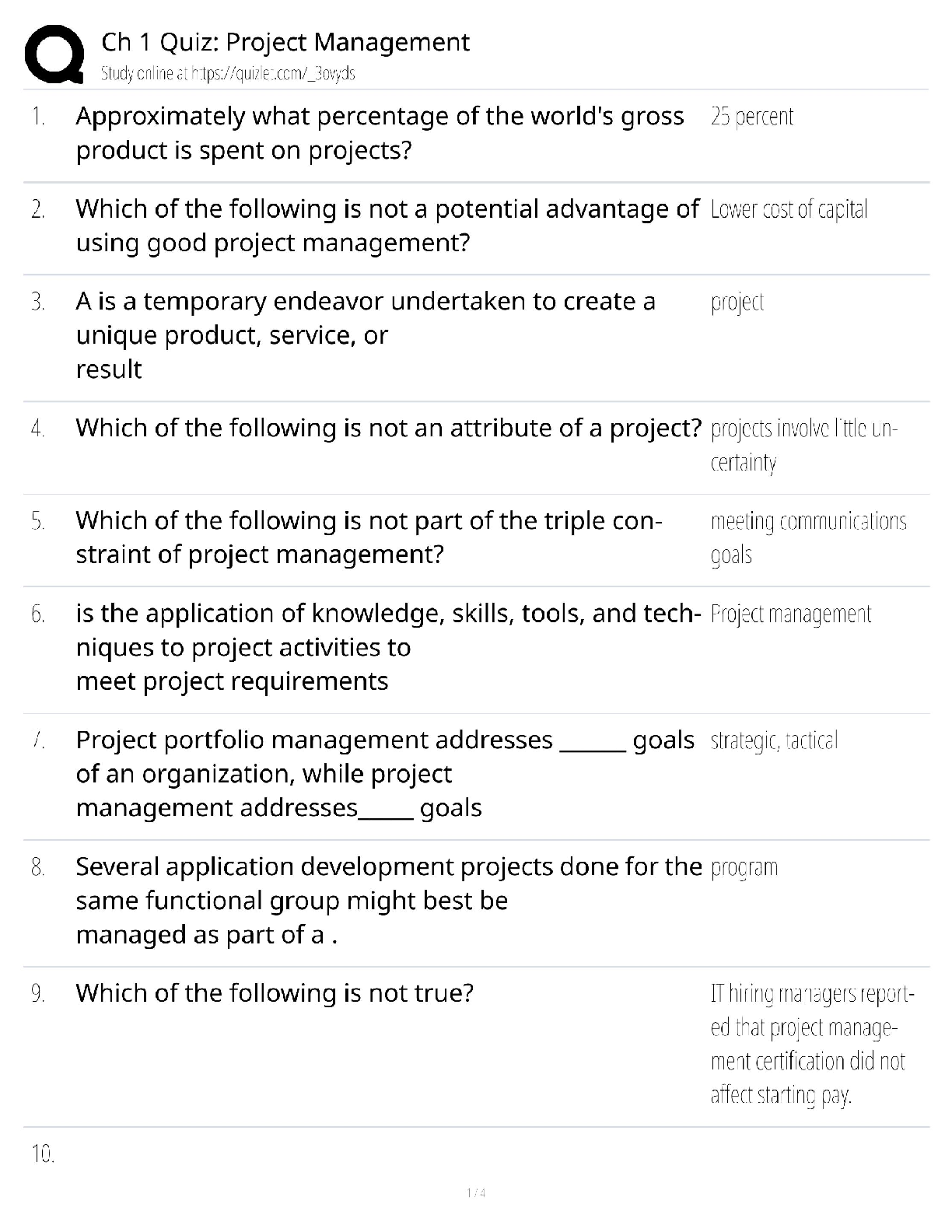This screenshot has width=952, height=1232.
Task: Click the answer 'Project management' for question 6
Action: (x=790, y=614)
